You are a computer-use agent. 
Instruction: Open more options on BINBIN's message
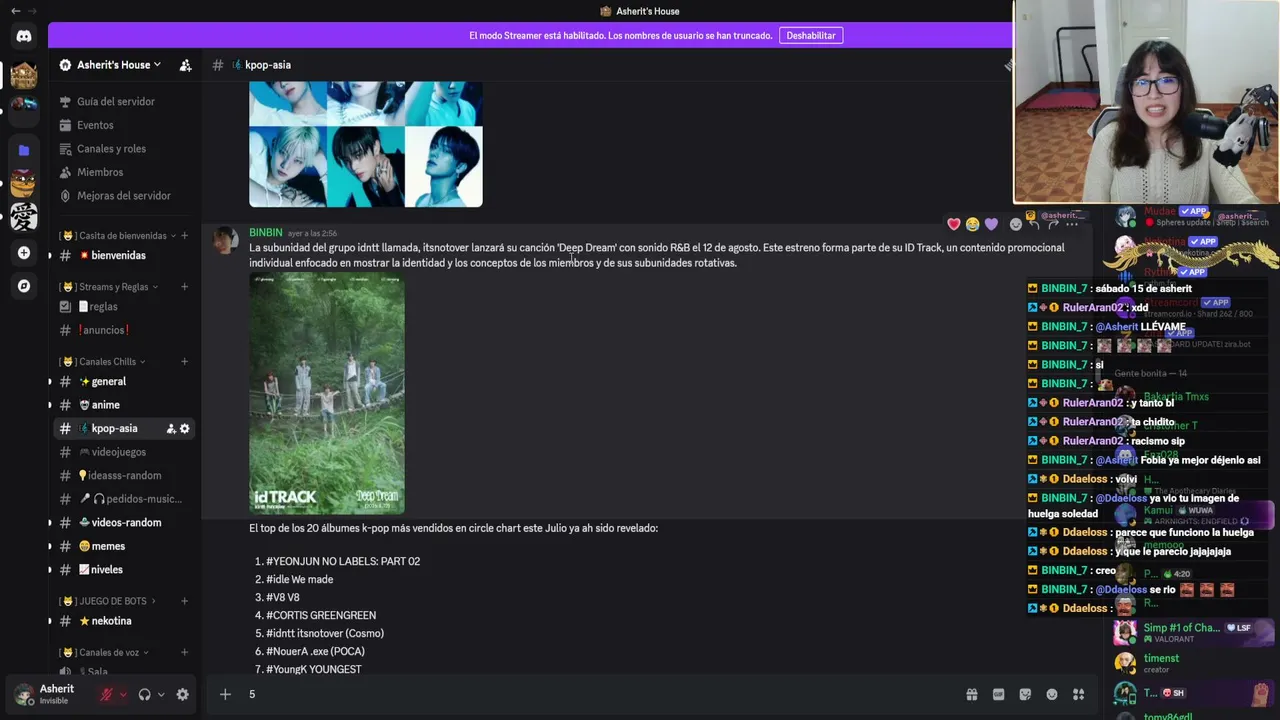(x=1072, y=224)
